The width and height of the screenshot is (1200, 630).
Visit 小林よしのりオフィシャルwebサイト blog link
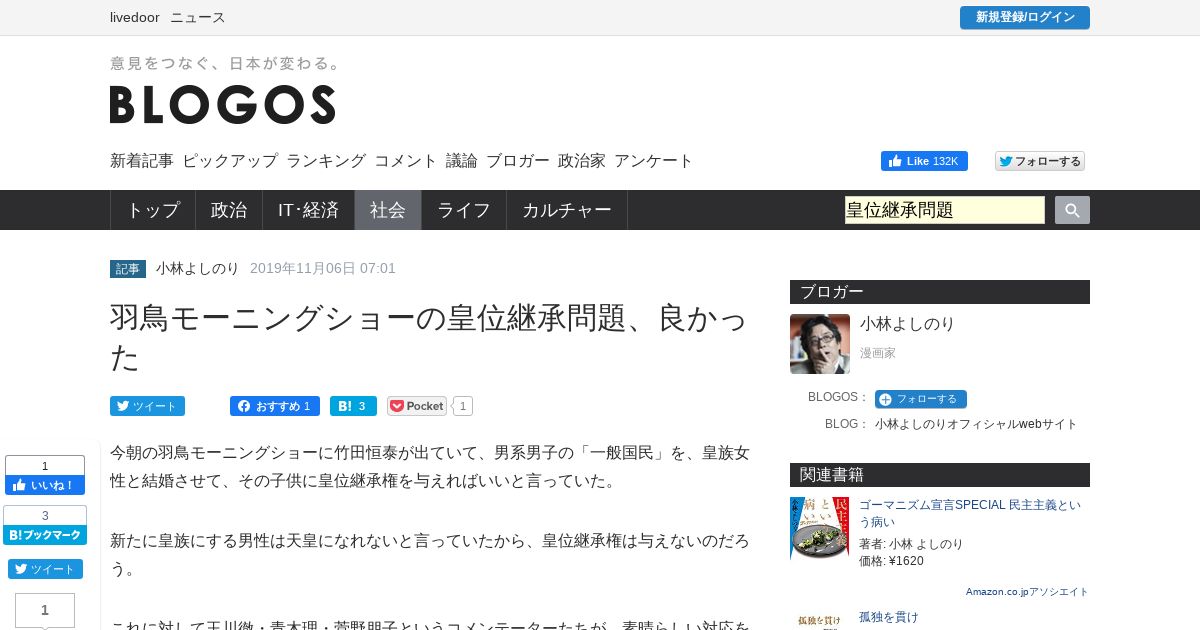click(x=976, y=424)
